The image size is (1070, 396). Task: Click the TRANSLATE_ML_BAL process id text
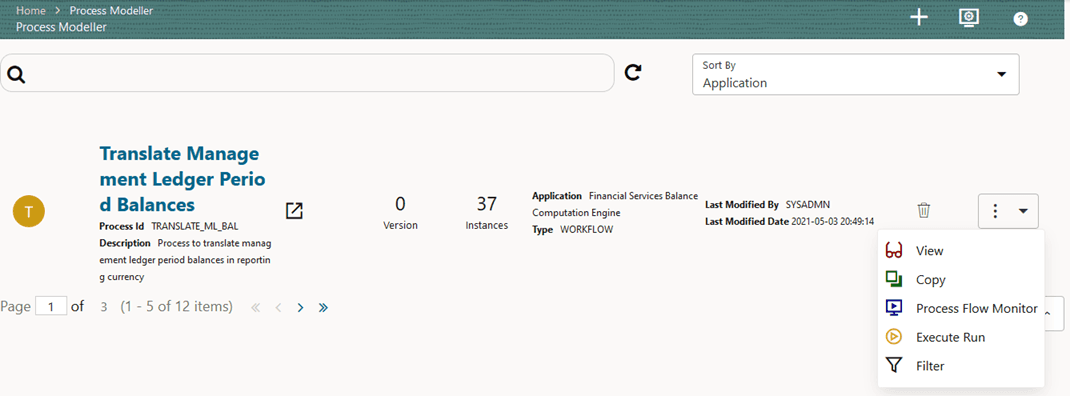194,225
